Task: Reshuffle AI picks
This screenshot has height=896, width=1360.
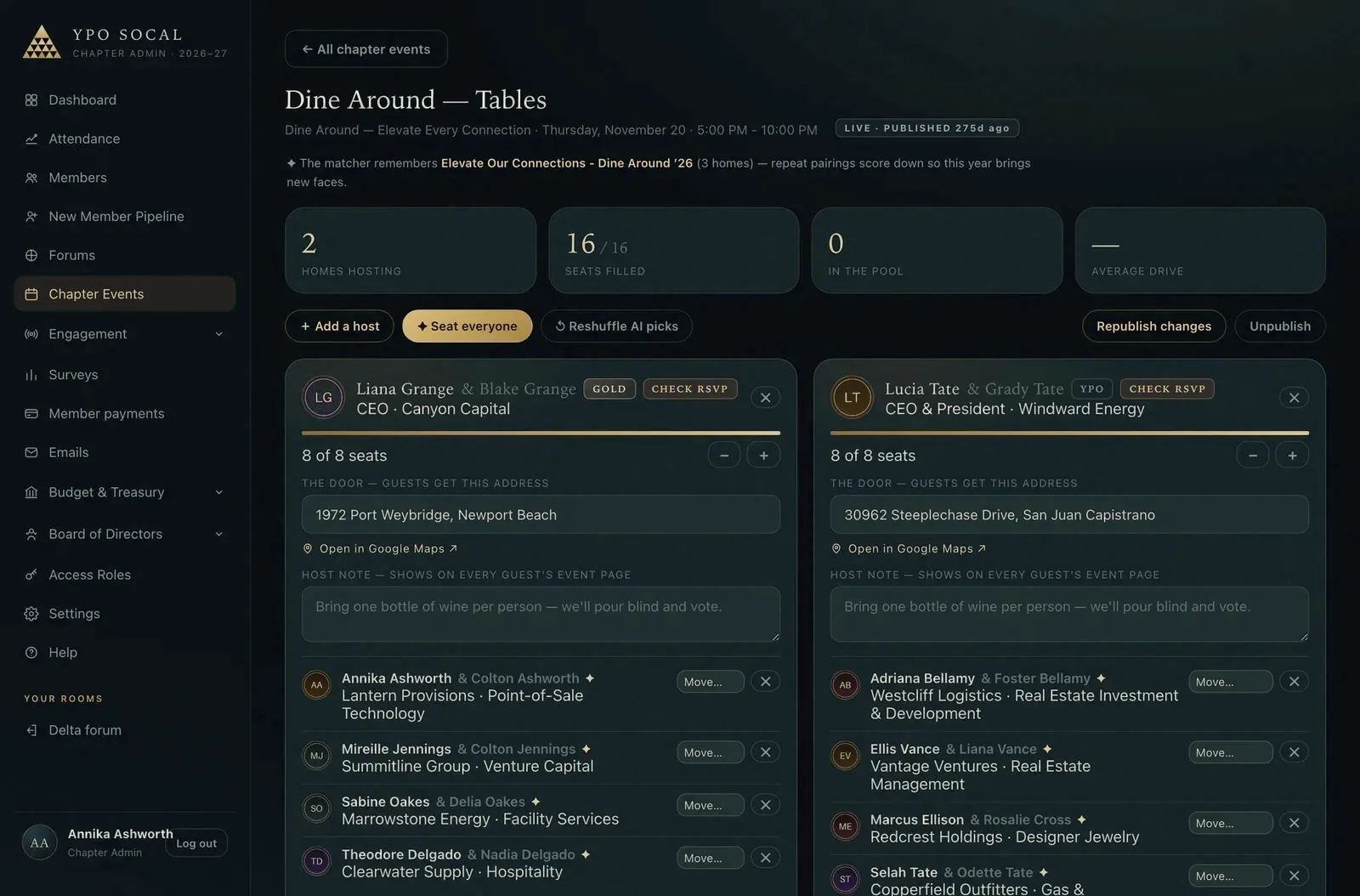Action: [x=617, y=326]
